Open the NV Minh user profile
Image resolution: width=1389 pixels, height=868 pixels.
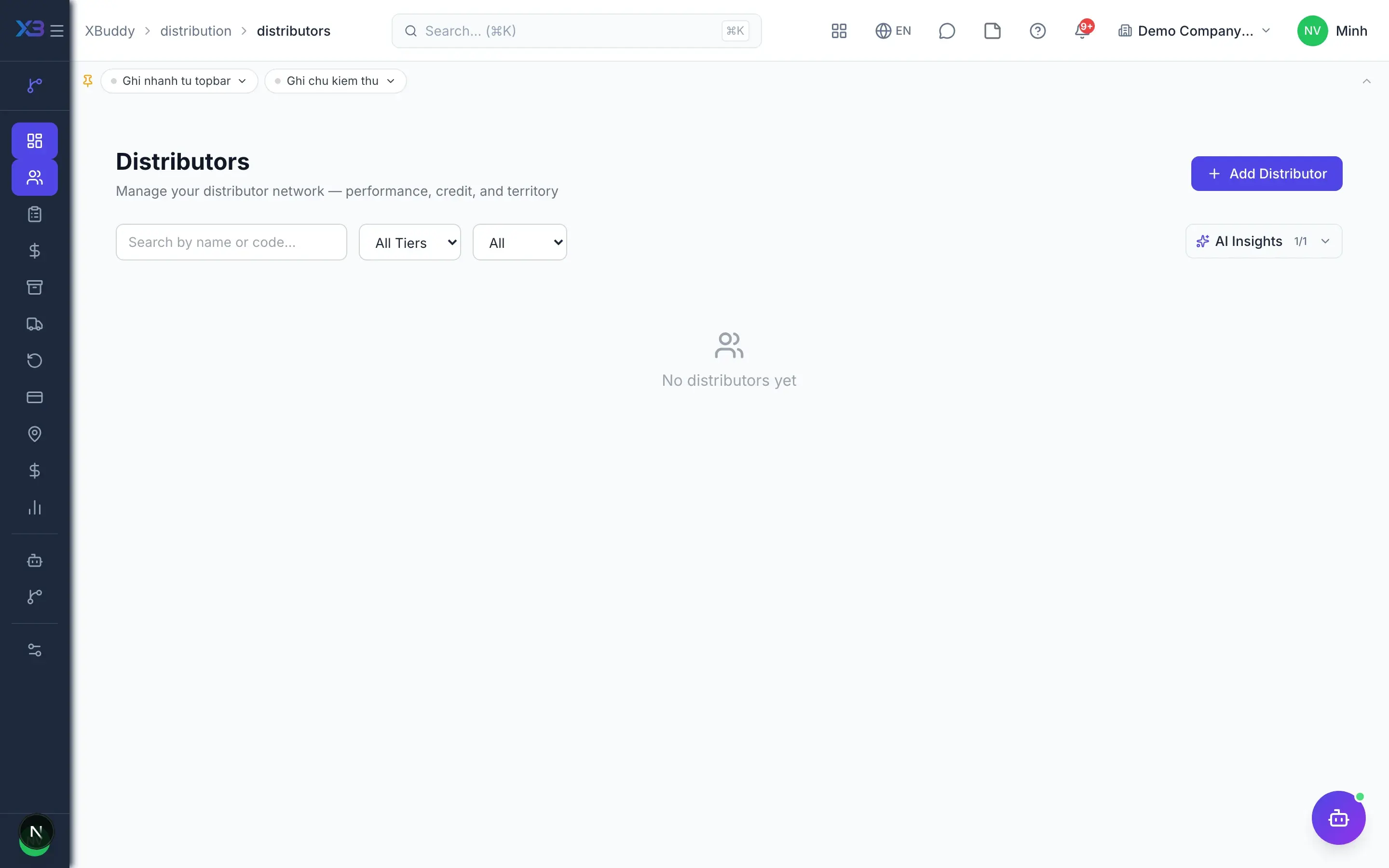pyautogui.click(x=1332, y=30)
